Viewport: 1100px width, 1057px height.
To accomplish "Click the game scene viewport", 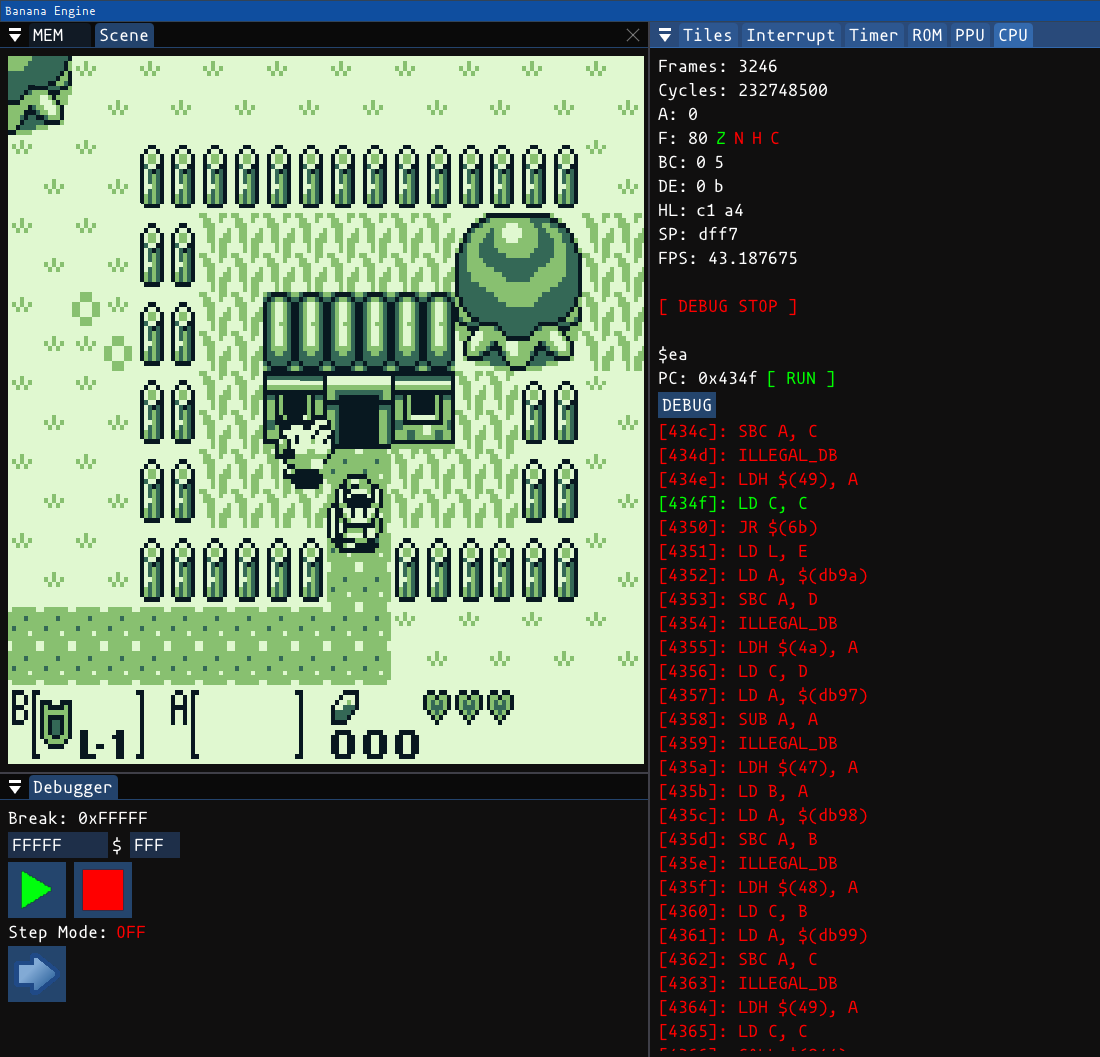I will point(326,410).
